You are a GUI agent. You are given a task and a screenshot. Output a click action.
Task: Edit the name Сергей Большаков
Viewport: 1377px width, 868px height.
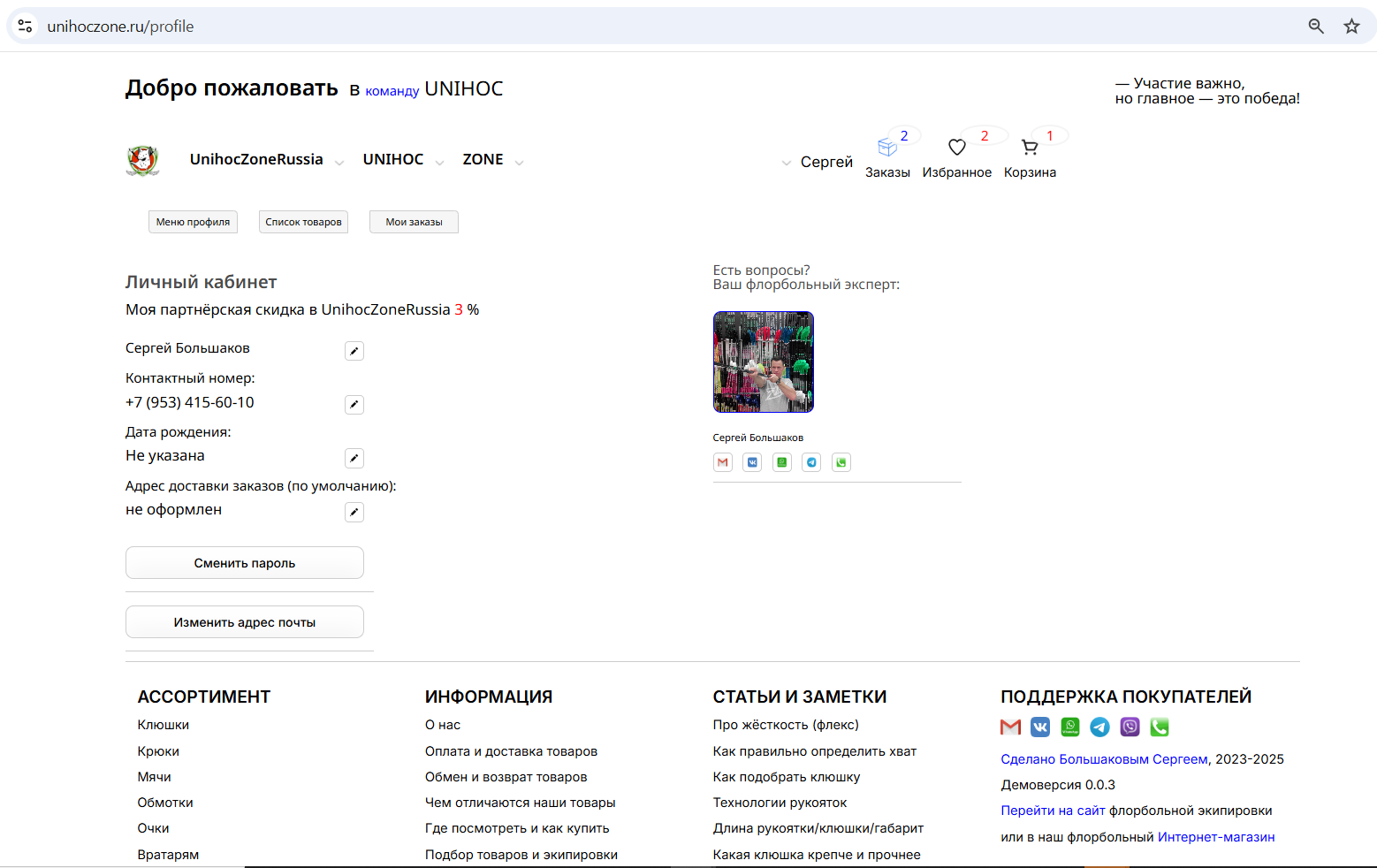(x=354, y=351)
